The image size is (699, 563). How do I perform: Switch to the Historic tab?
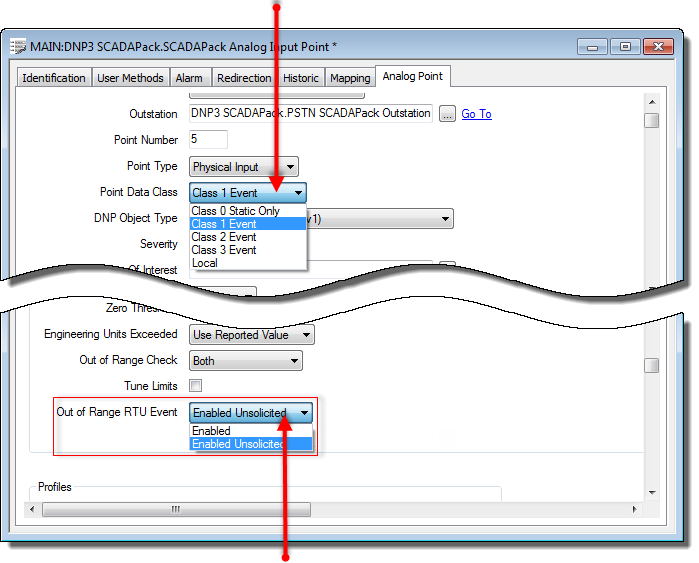[301, 78]
